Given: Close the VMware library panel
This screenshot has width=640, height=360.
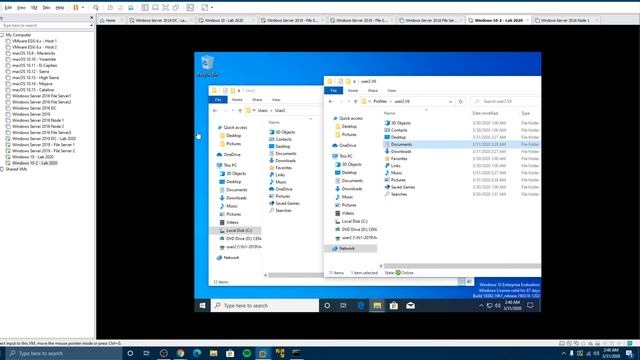Looking at the screenshot, I should point(91,18).
